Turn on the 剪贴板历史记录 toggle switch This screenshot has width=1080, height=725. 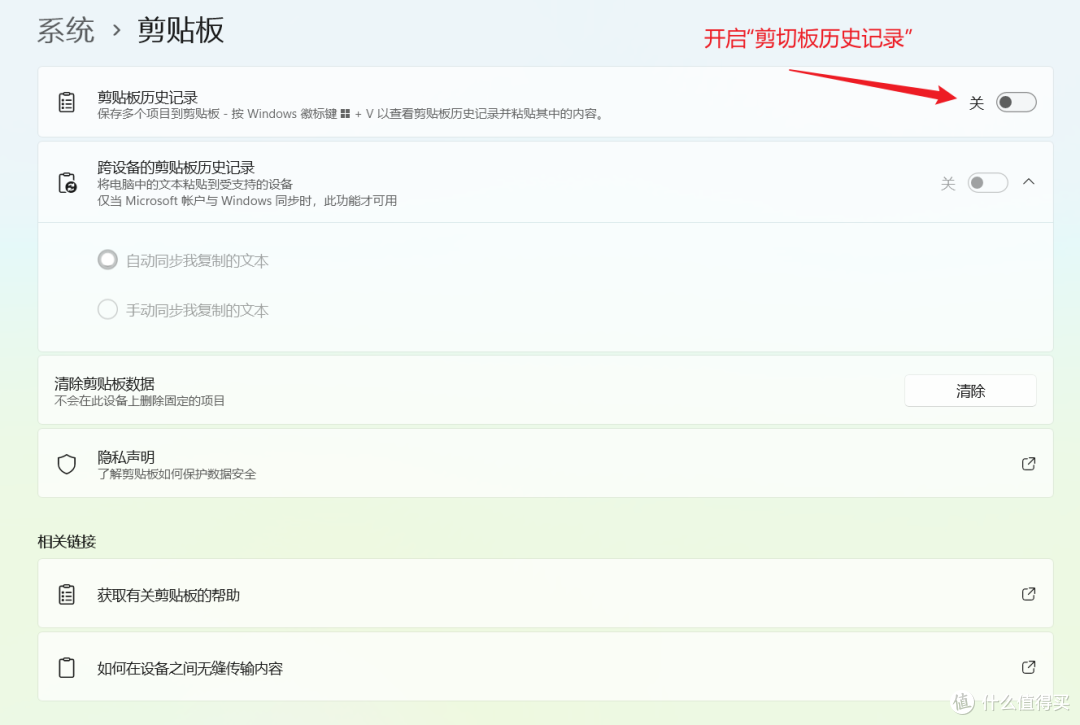[x=1016, y=103]
